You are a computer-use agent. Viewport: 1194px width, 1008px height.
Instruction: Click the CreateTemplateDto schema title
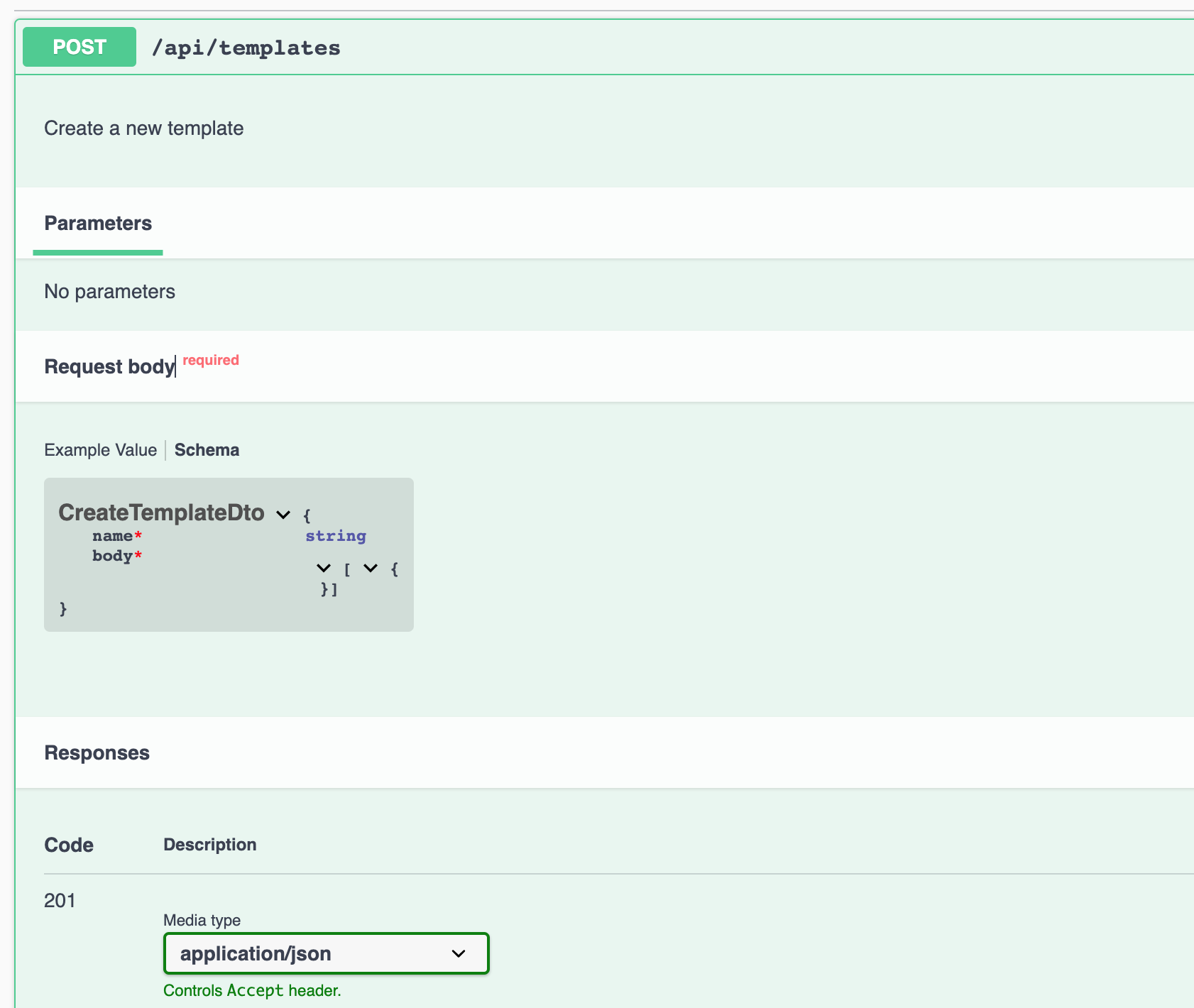click(161, 513)
